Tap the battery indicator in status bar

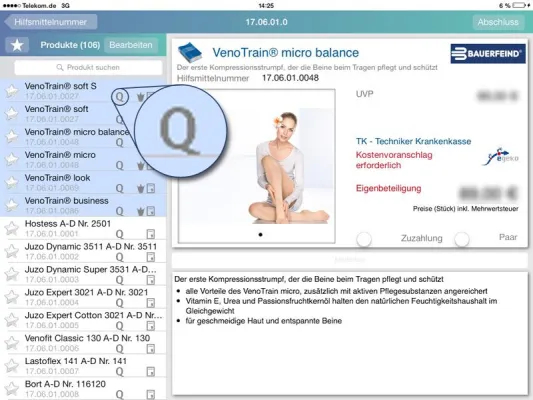520,5
